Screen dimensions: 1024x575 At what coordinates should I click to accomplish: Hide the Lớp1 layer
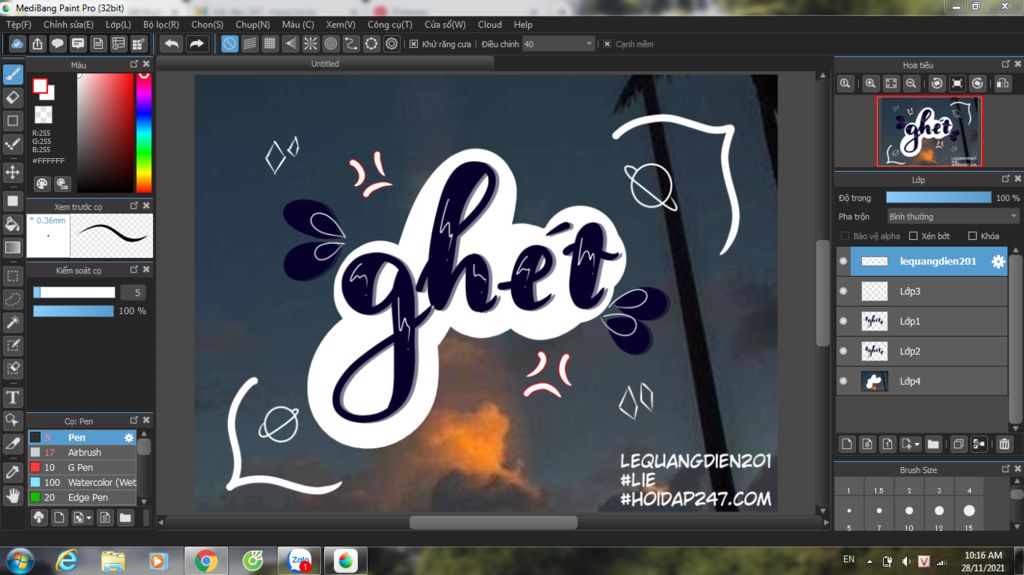point(843,321)
